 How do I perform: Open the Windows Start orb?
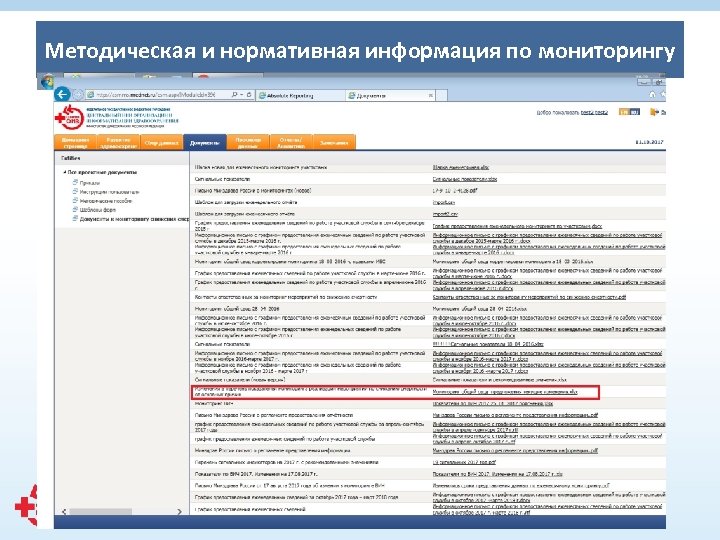47,82
